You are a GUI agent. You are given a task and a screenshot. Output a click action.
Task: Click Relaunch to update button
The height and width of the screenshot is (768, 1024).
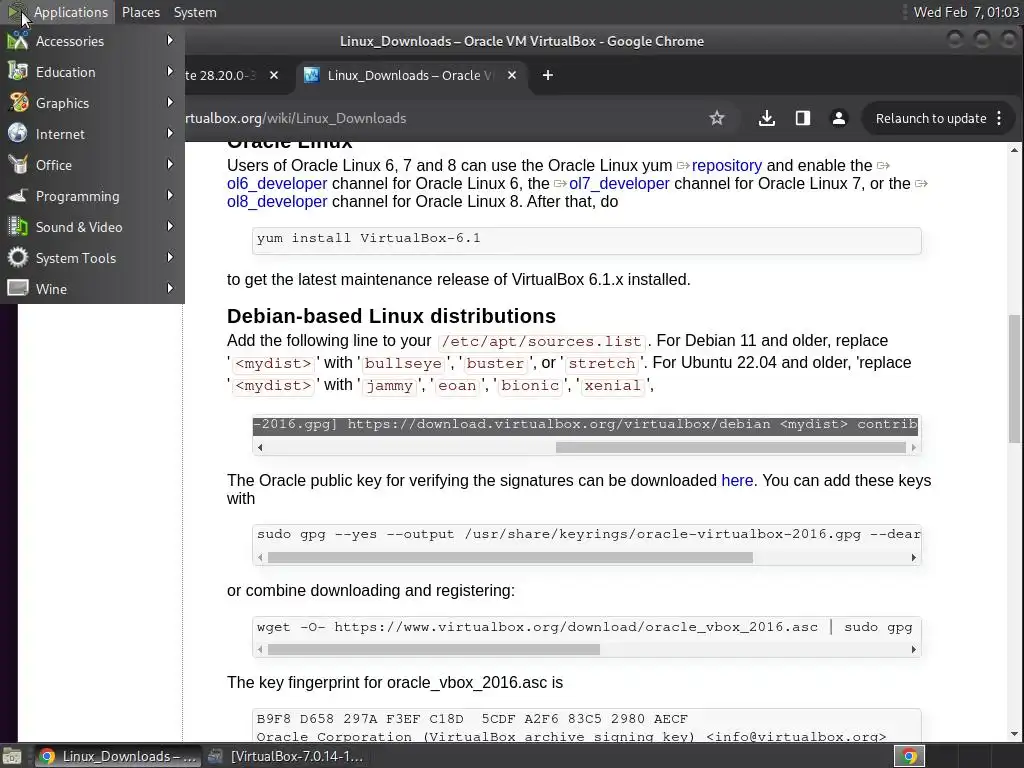(x=931, y=118)
